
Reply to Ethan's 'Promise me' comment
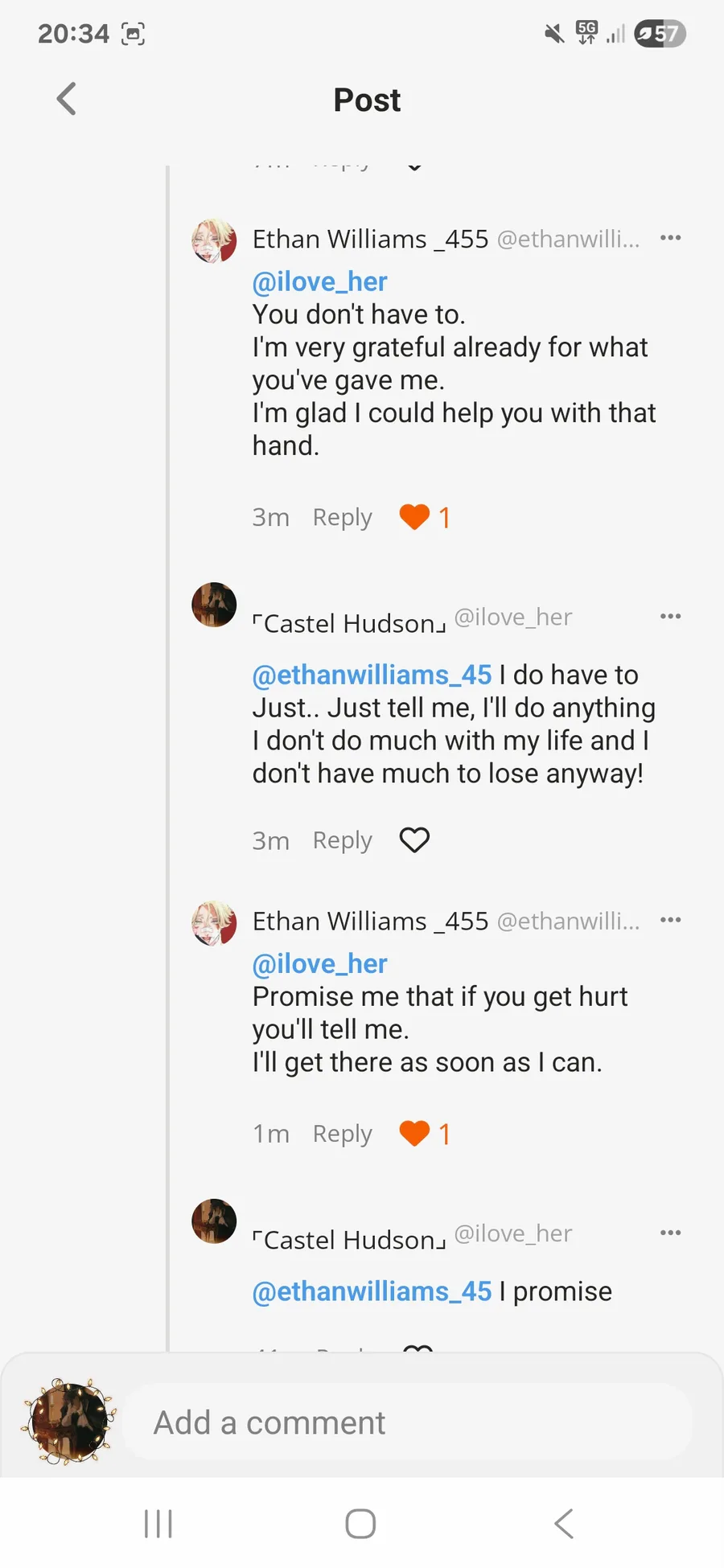[x=342, y=1134]
